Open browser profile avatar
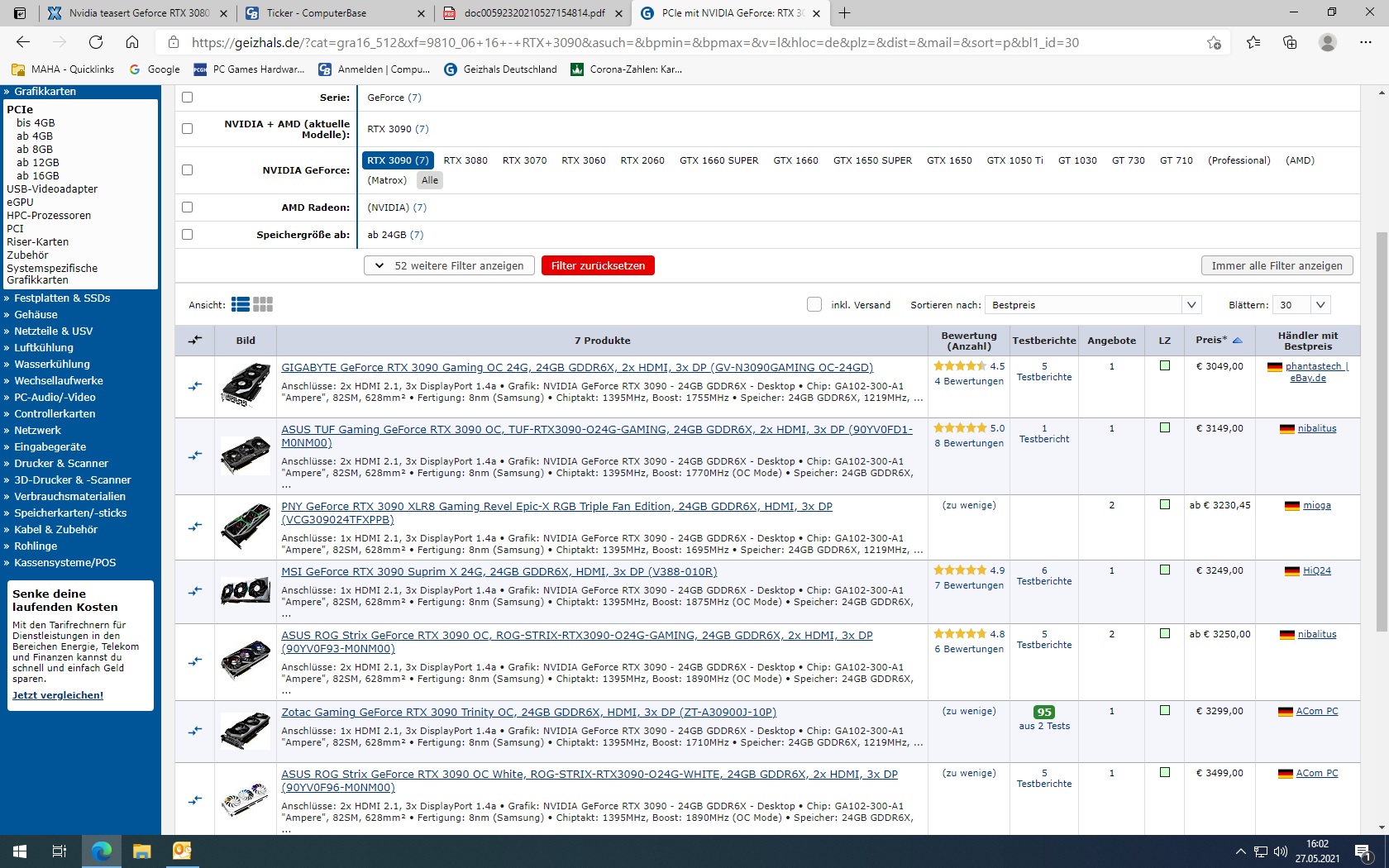This screenshot has height=868, width=1389. click(x=1328, y=42)
